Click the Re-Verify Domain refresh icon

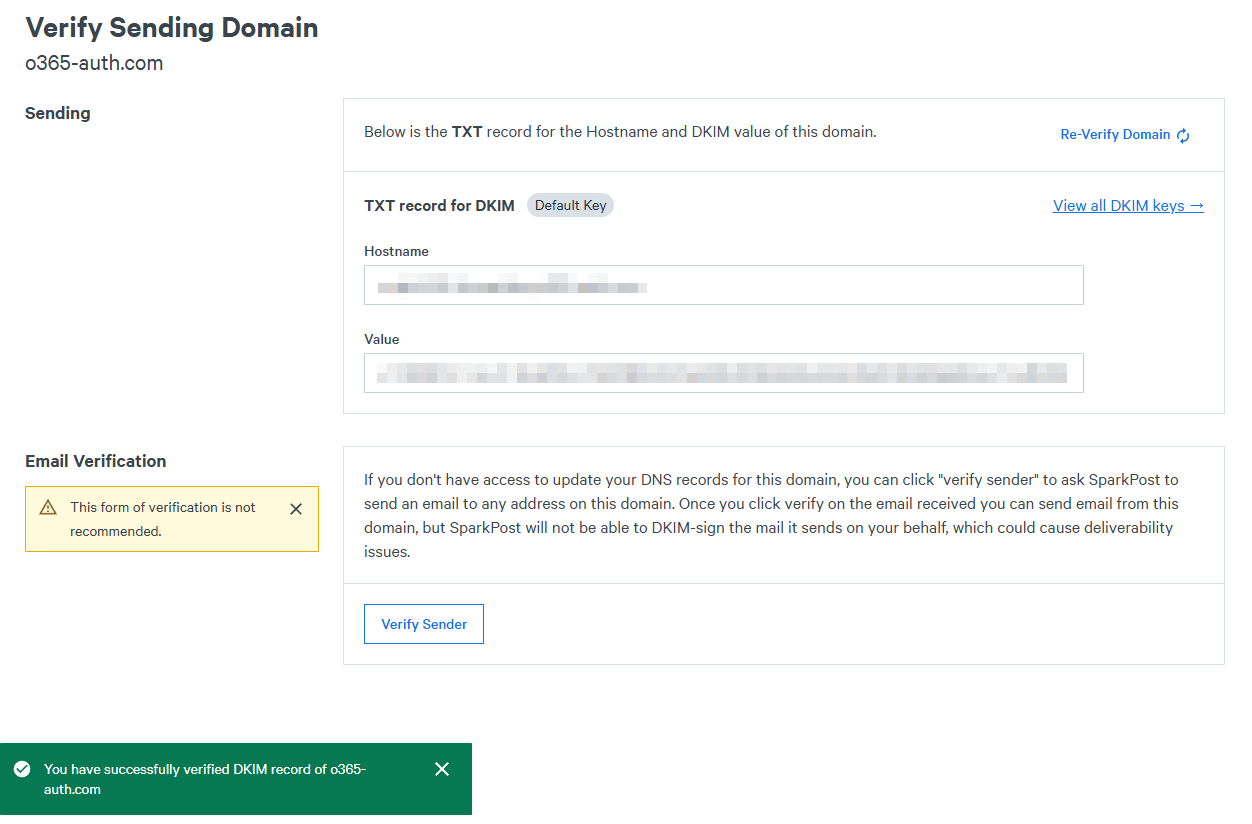coord(1183,135)
